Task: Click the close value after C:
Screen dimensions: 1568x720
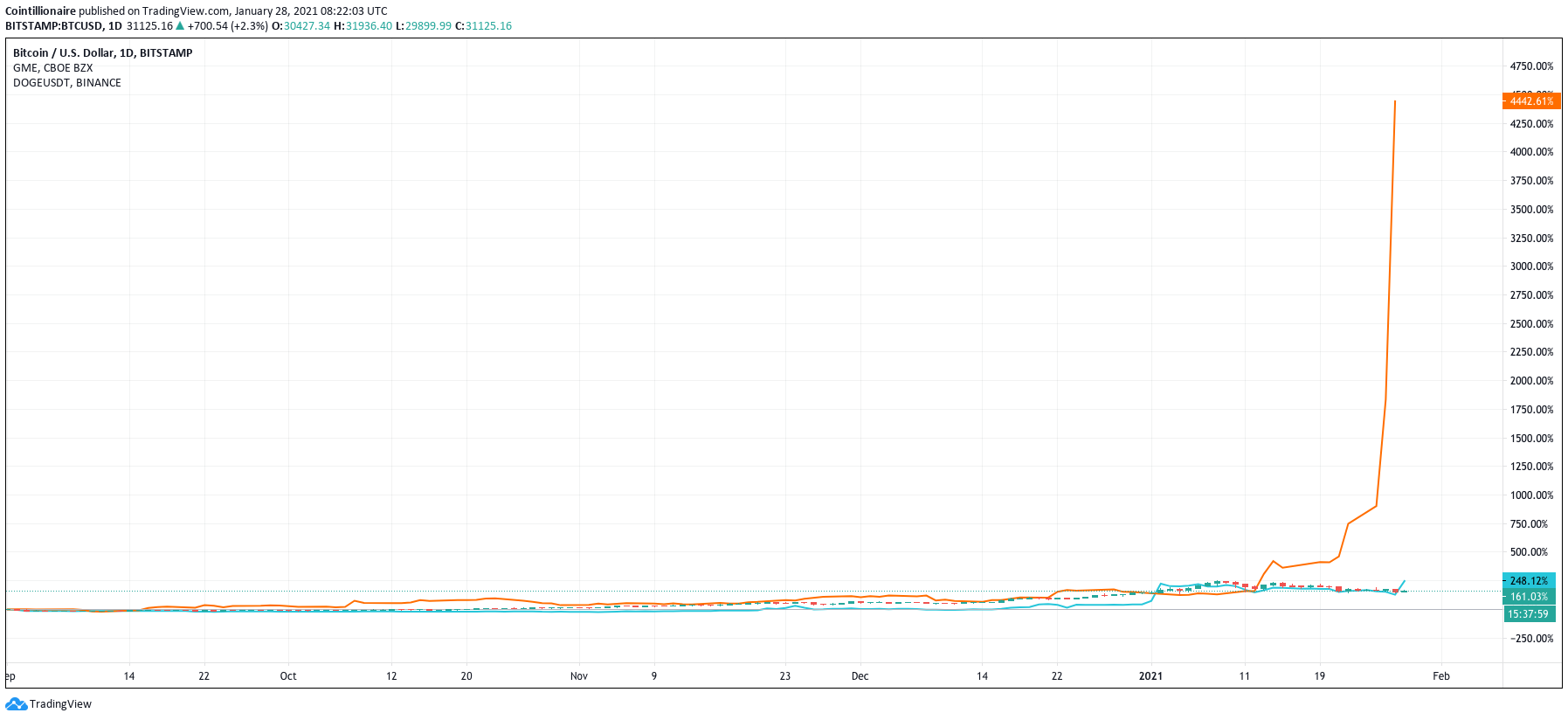Action: [488, 26]
